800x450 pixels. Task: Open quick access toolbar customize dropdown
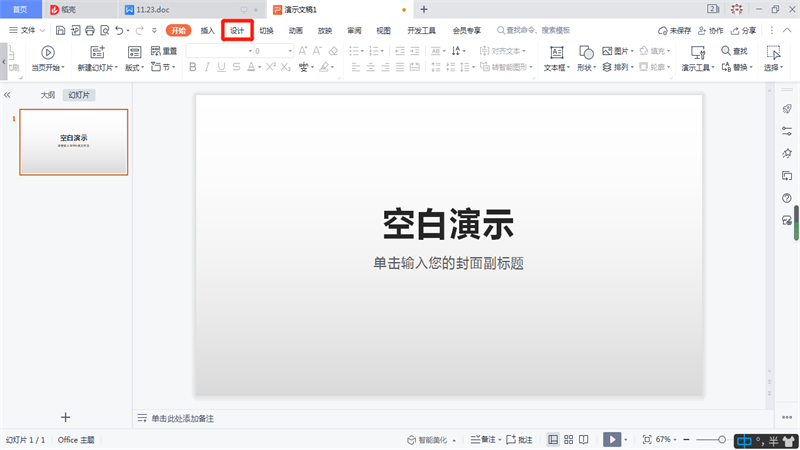(x=154, y=31)
